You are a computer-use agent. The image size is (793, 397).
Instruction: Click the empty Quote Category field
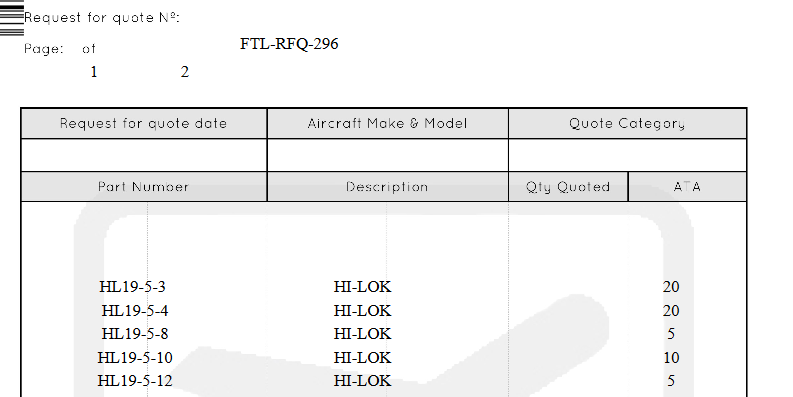[627, 155]
